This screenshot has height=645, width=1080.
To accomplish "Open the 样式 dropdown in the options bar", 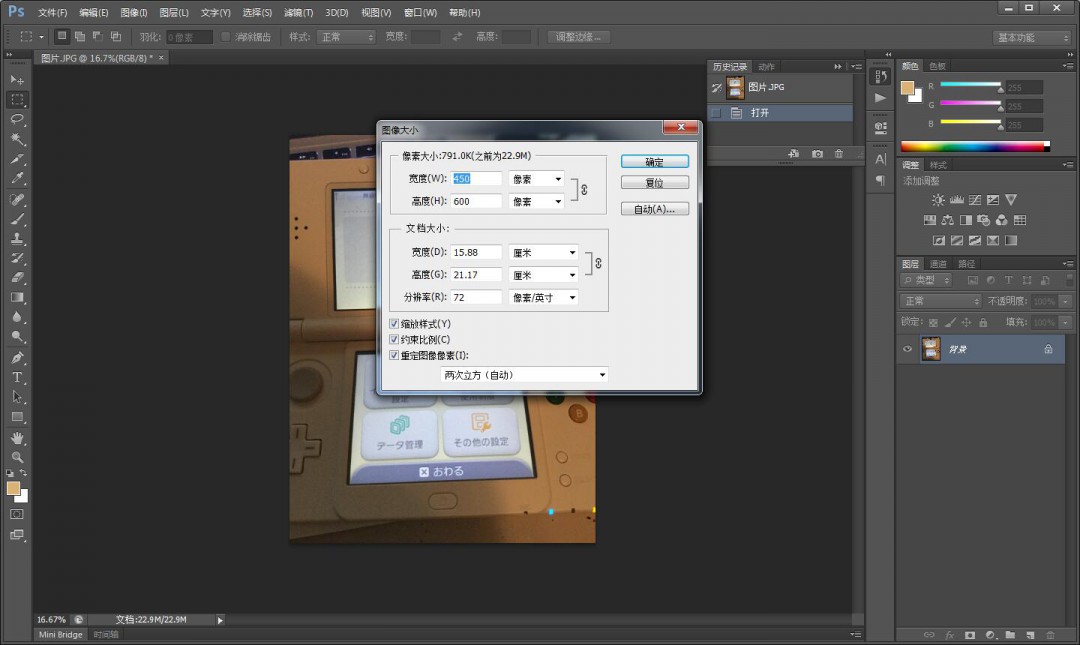I will click(x=346, y=37).
